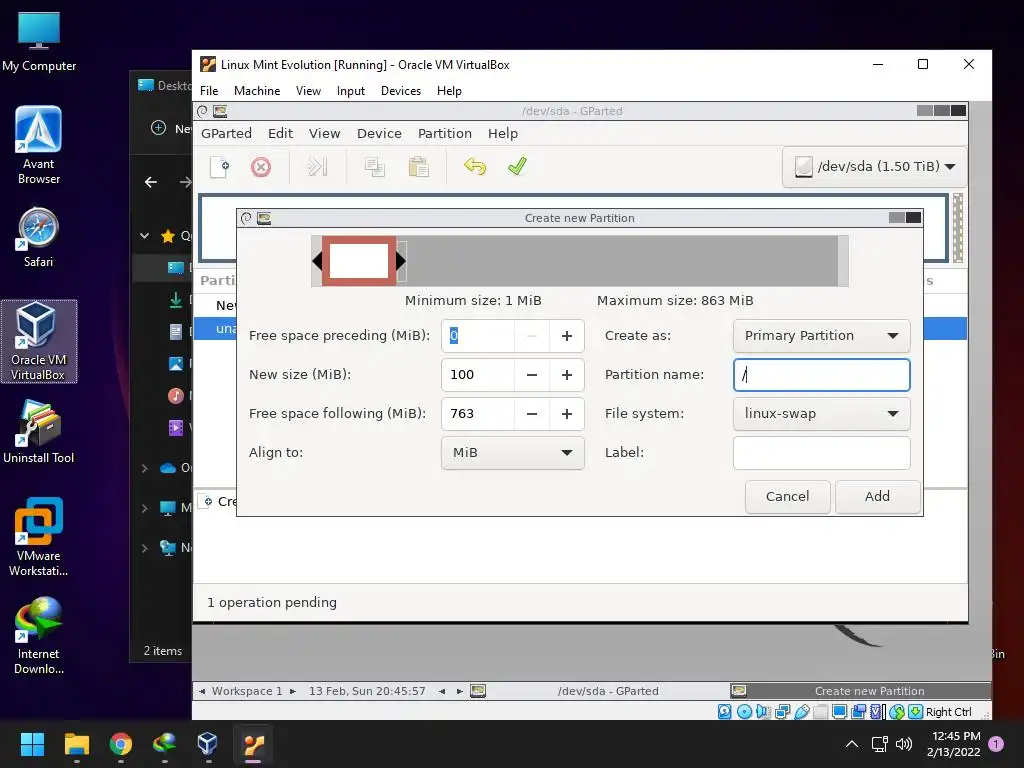This screenshot has height=768, width=1024.
Task: Open the Devices menu in VirtualBox
Action: click(x=400, y=91)
